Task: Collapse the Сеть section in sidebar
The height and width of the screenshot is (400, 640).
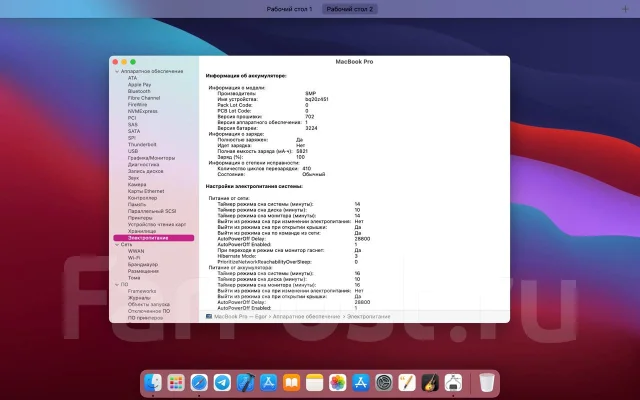Action: pyautogui.click(x=117, y=244)
